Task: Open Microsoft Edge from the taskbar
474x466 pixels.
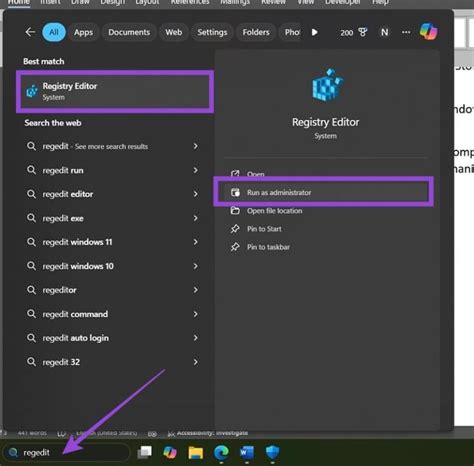Action: (221, 452)
